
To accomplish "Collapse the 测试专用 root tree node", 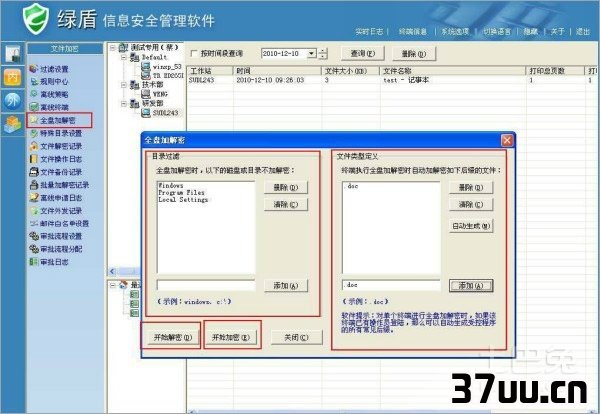I will pos(113,48).
